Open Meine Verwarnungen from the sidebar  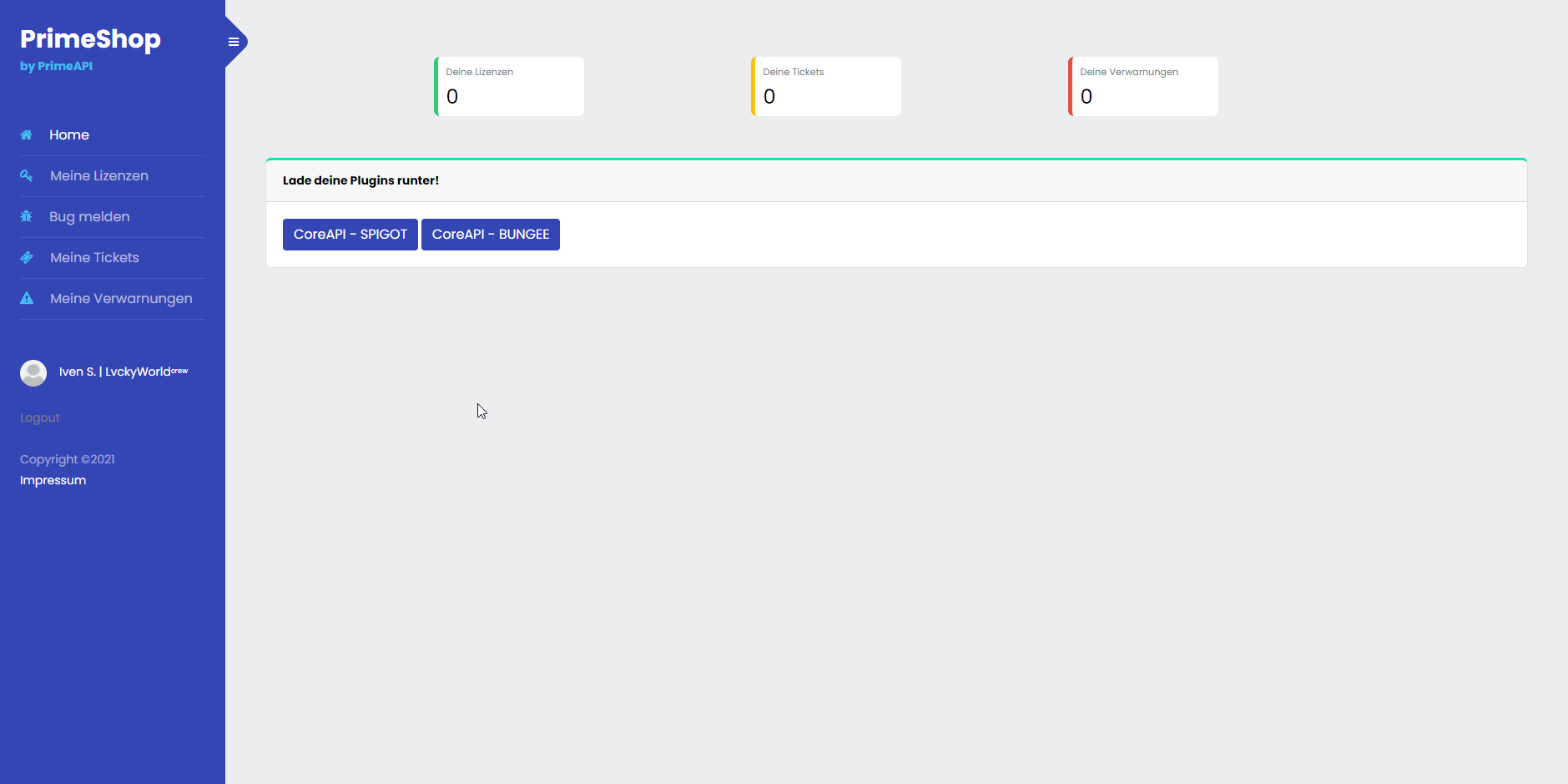(121, 298)
